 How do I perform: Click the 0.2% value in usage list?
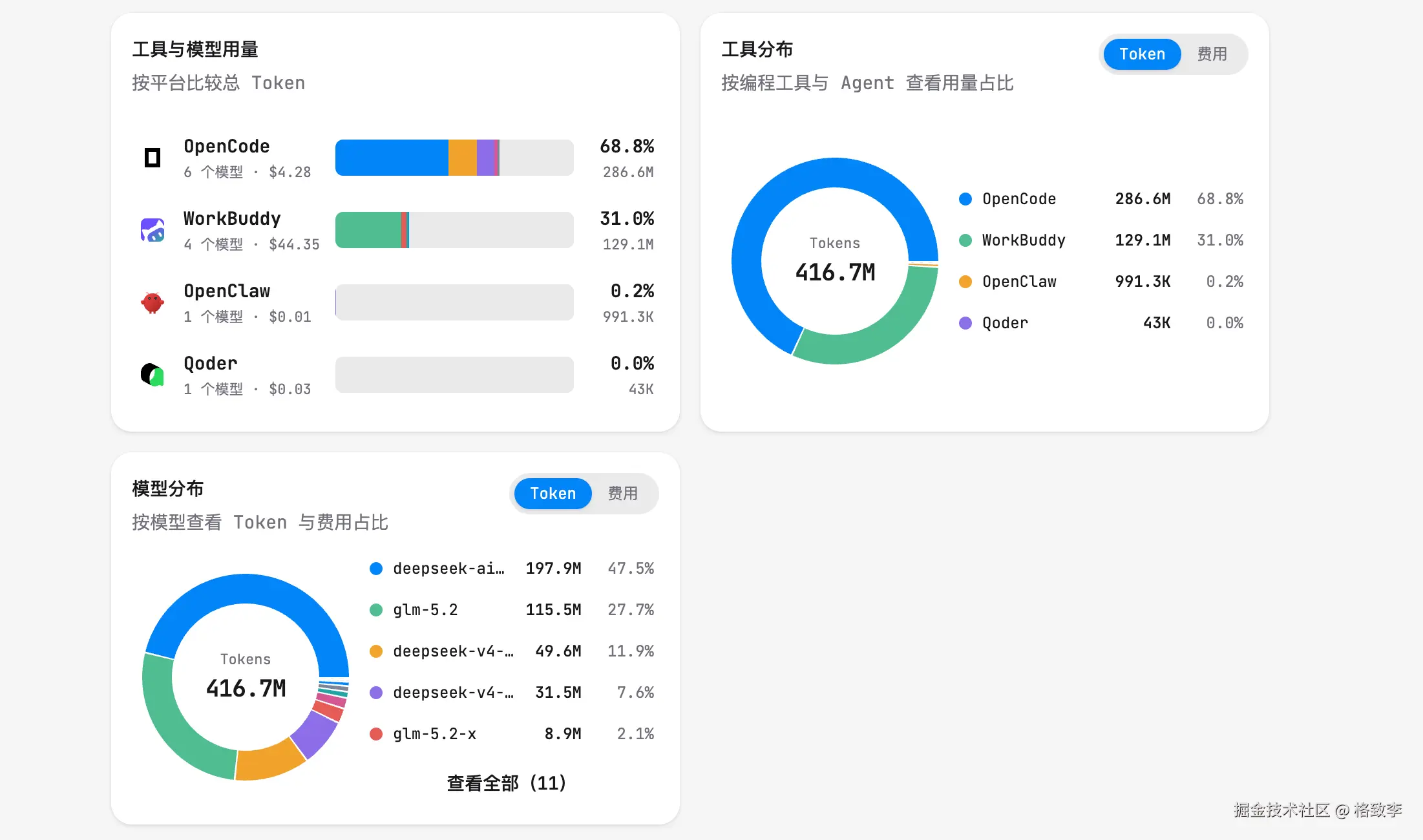click(x=632, y=291)
